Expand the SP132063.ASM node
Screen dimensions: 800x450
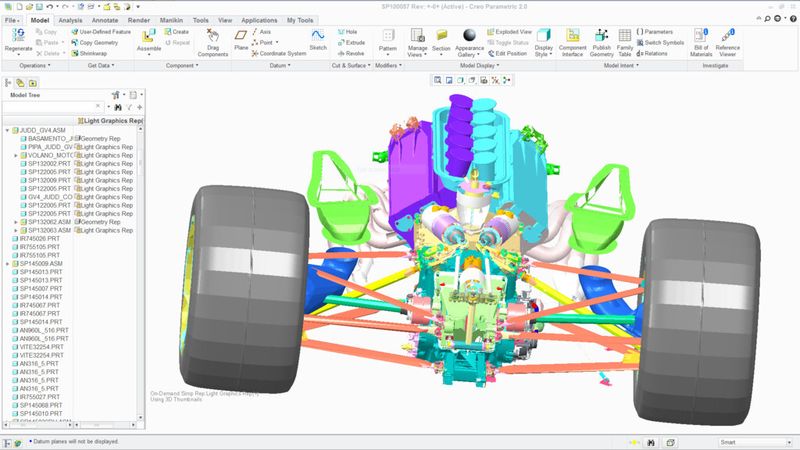click(x=16, y=231)
